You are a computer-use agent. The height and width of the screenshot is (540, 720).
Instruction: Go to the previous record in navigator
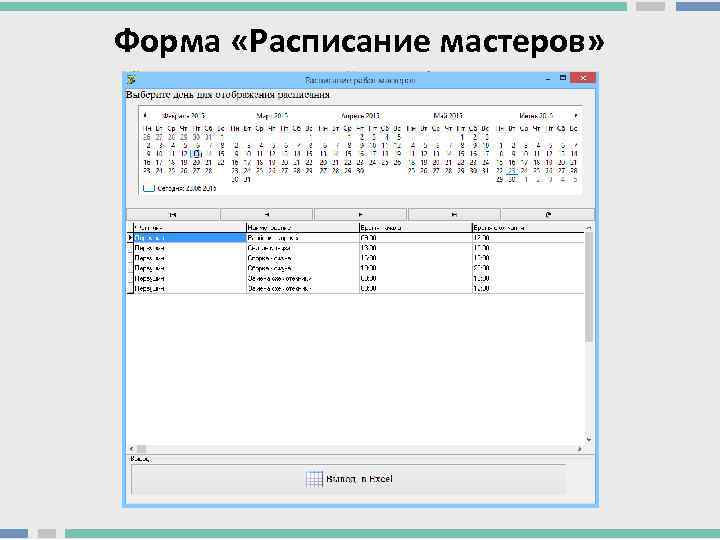(x=267, y=214)
